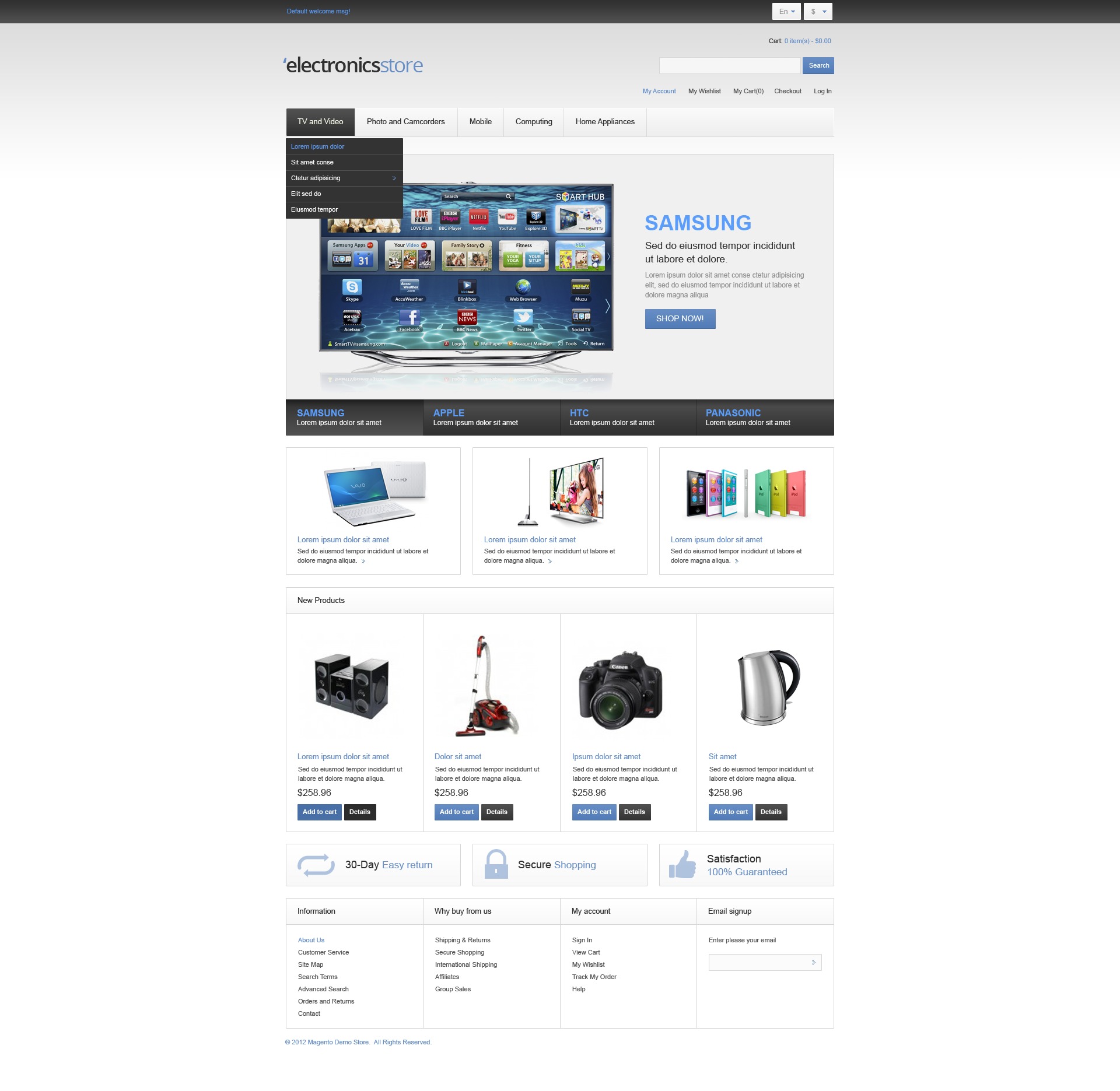Submit email signup with the arrow icon
This screenshot has width=1120, height=1091.
[x=813, y=963]
